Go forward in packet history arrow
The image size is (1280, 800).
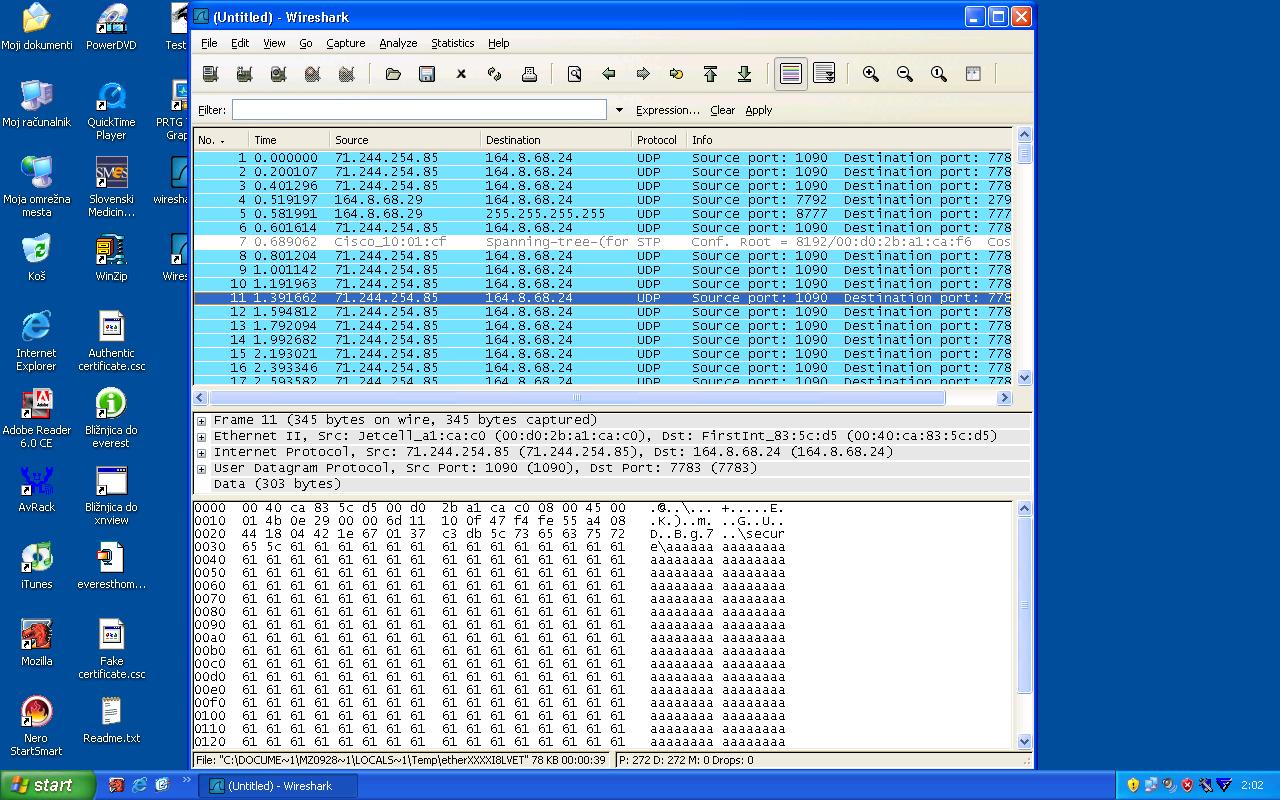coord(643,74)
